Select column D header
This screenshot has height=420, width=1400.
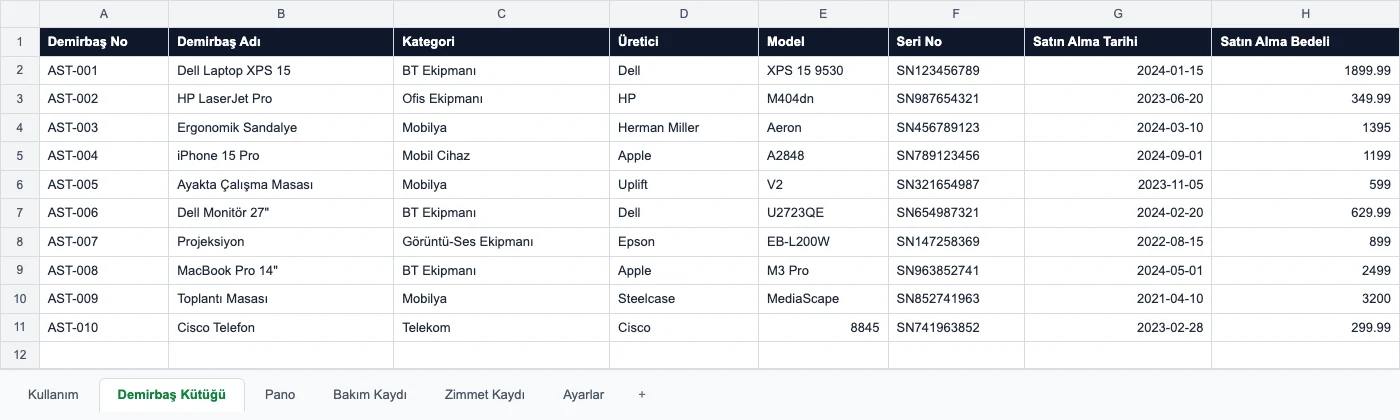tap(684, 14)
